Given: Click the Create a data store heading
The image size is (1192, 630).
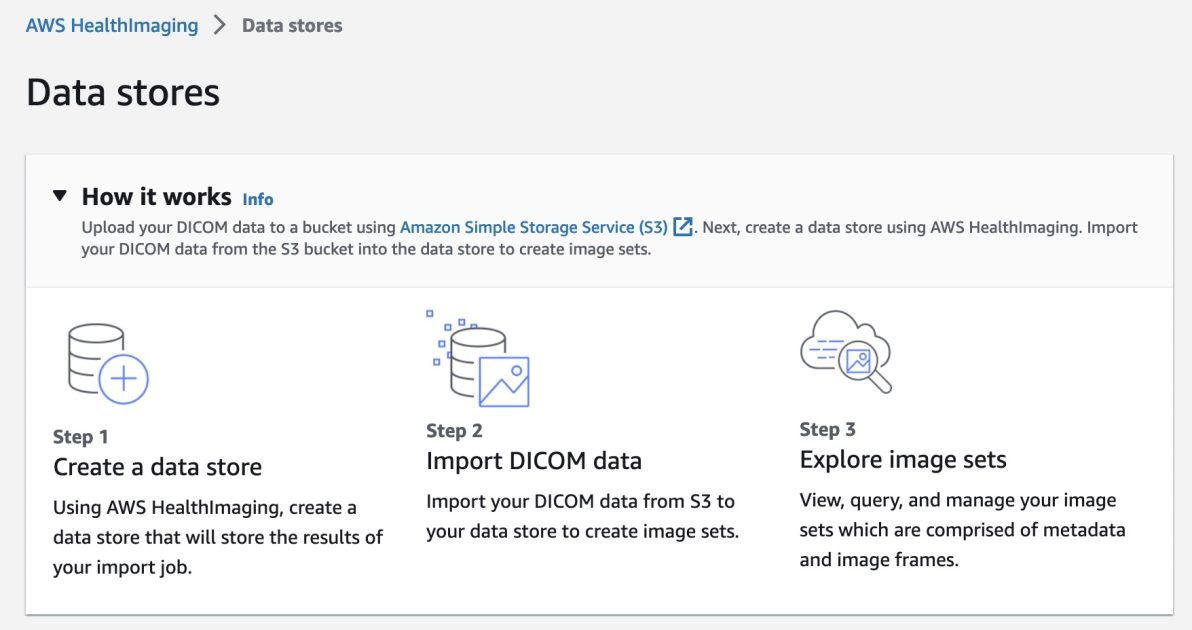Looking at the screenshot, I should [x=157, y=466].
